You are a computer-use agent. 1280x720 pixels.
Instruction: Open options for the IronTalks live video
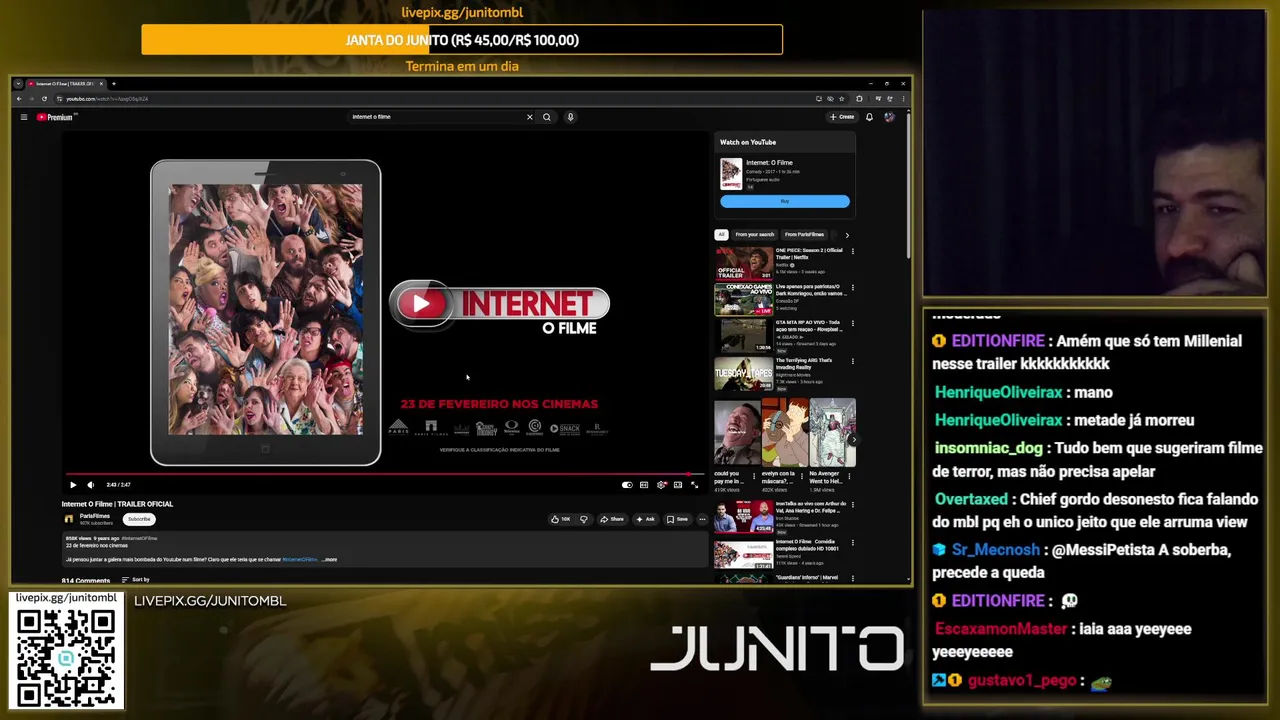tap(853, 505)
